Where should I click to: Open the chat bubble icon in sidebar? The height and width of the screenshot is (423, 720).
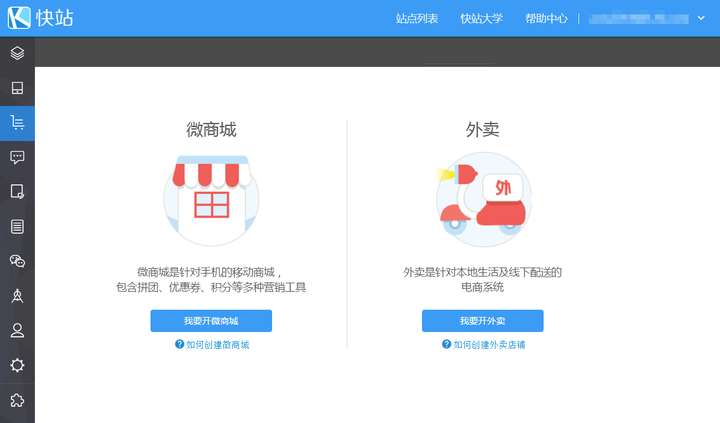coord(17,157)
